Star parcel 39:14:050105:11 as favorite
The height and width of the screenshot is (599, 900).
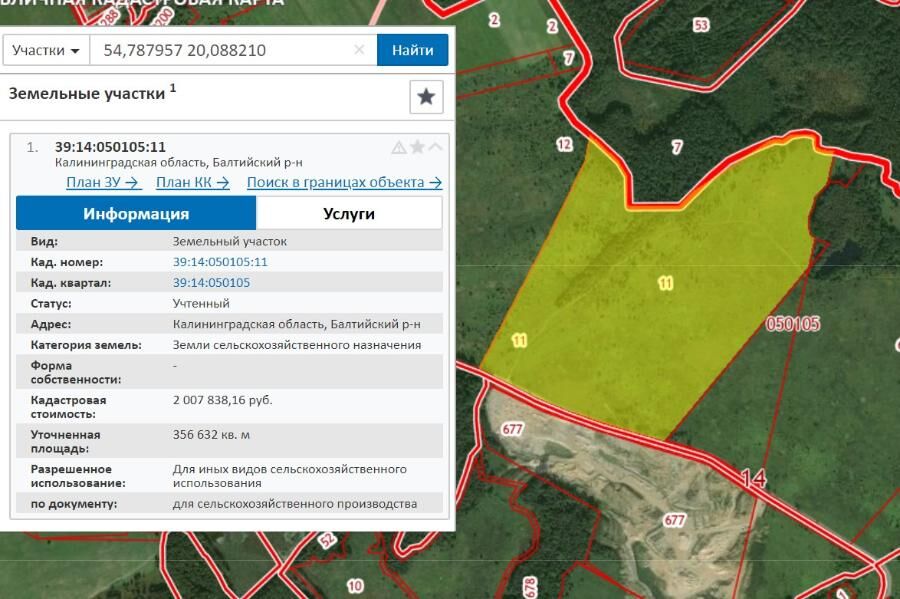tap(417, 147)
